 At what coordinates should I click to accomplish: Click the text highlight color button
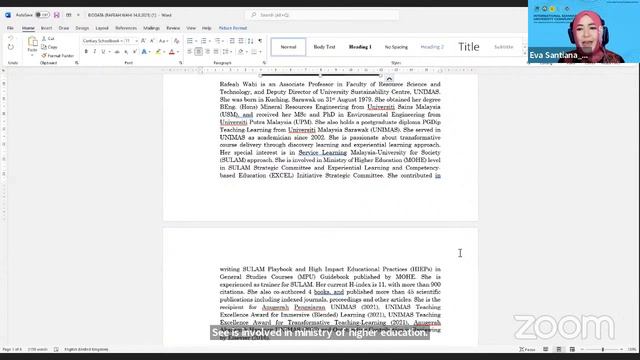[x=158, y=52]
